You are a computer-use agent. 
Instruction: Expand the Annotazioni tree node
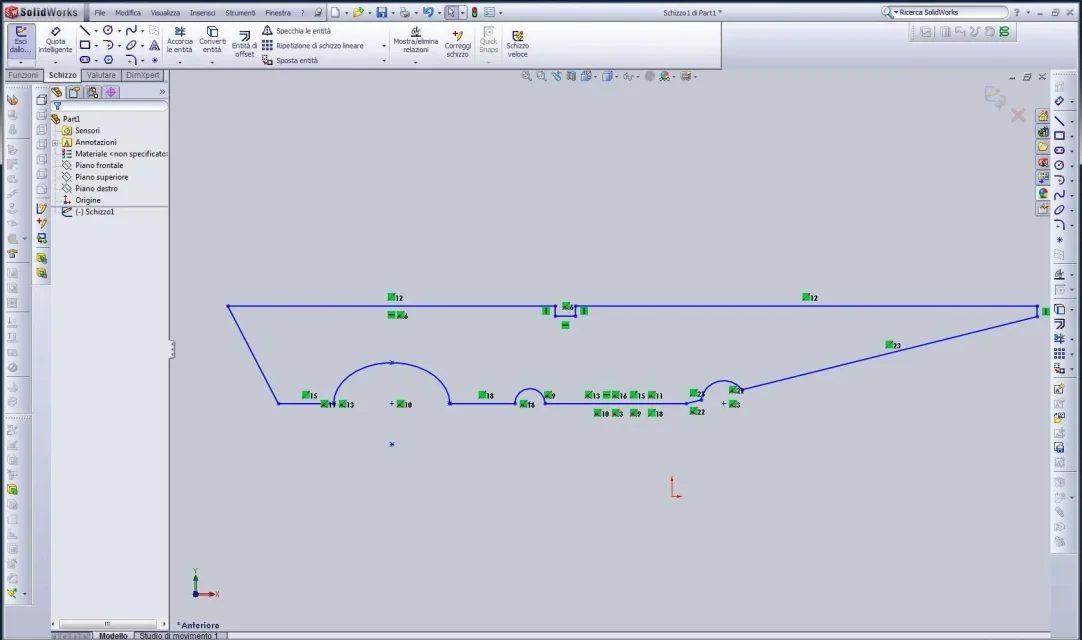(55, 143)
